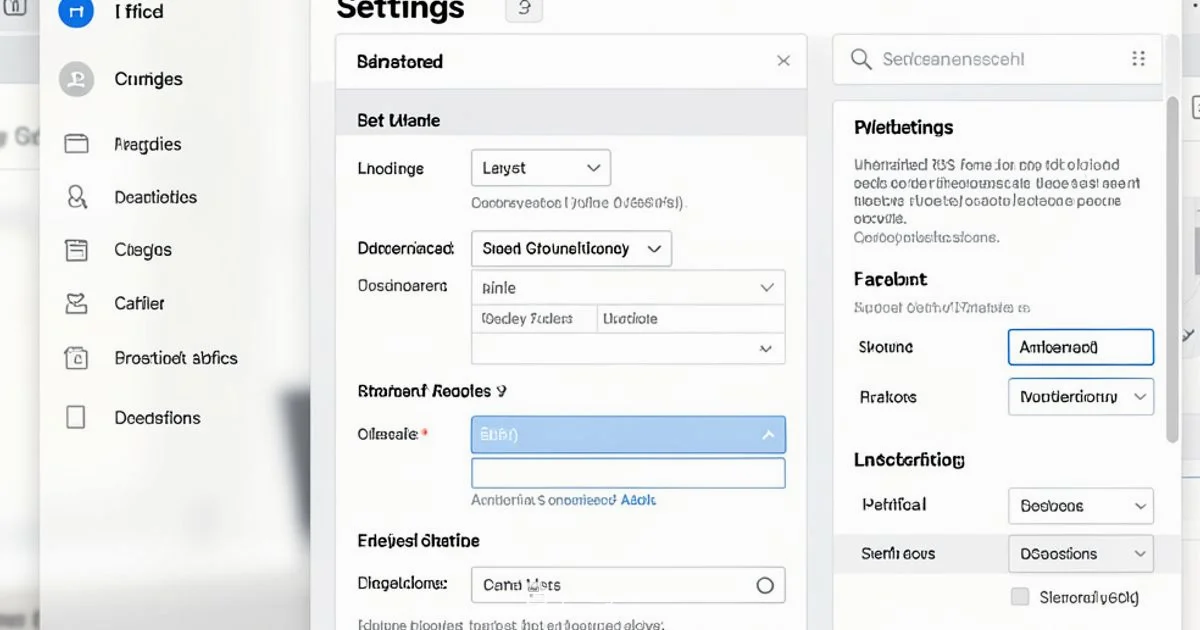Open the profile icon next to Curriges
Screen dimensions: 1200x630
point(76,79)
